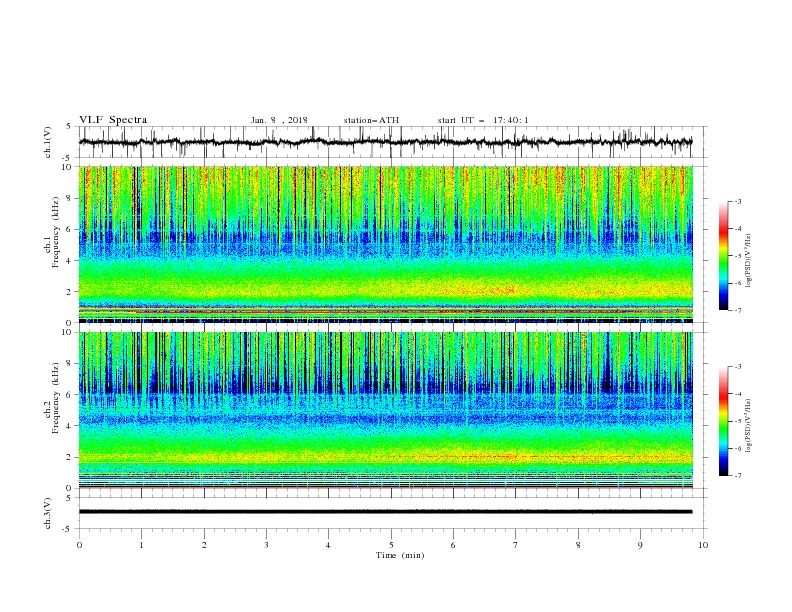Click upper colorbar label 'log(PSD)(V²/Hz)'
The image size is (792, 612).
click(x=749, y=261)
